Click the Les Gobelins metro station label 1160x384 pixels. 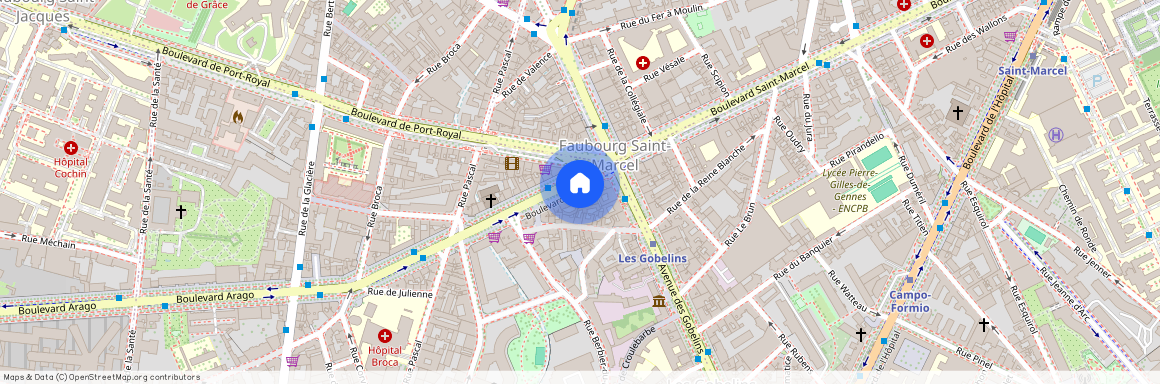click(652, 258)
